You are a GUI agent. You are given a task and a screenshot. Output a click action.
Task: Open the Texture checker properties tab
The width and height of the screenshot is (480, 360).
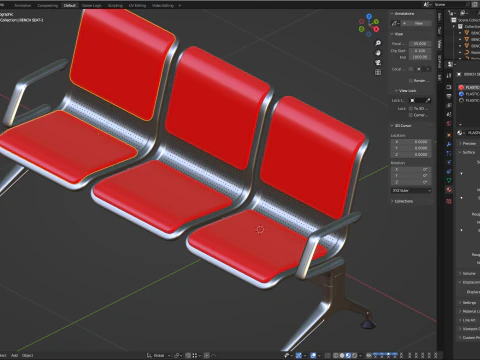449,201
